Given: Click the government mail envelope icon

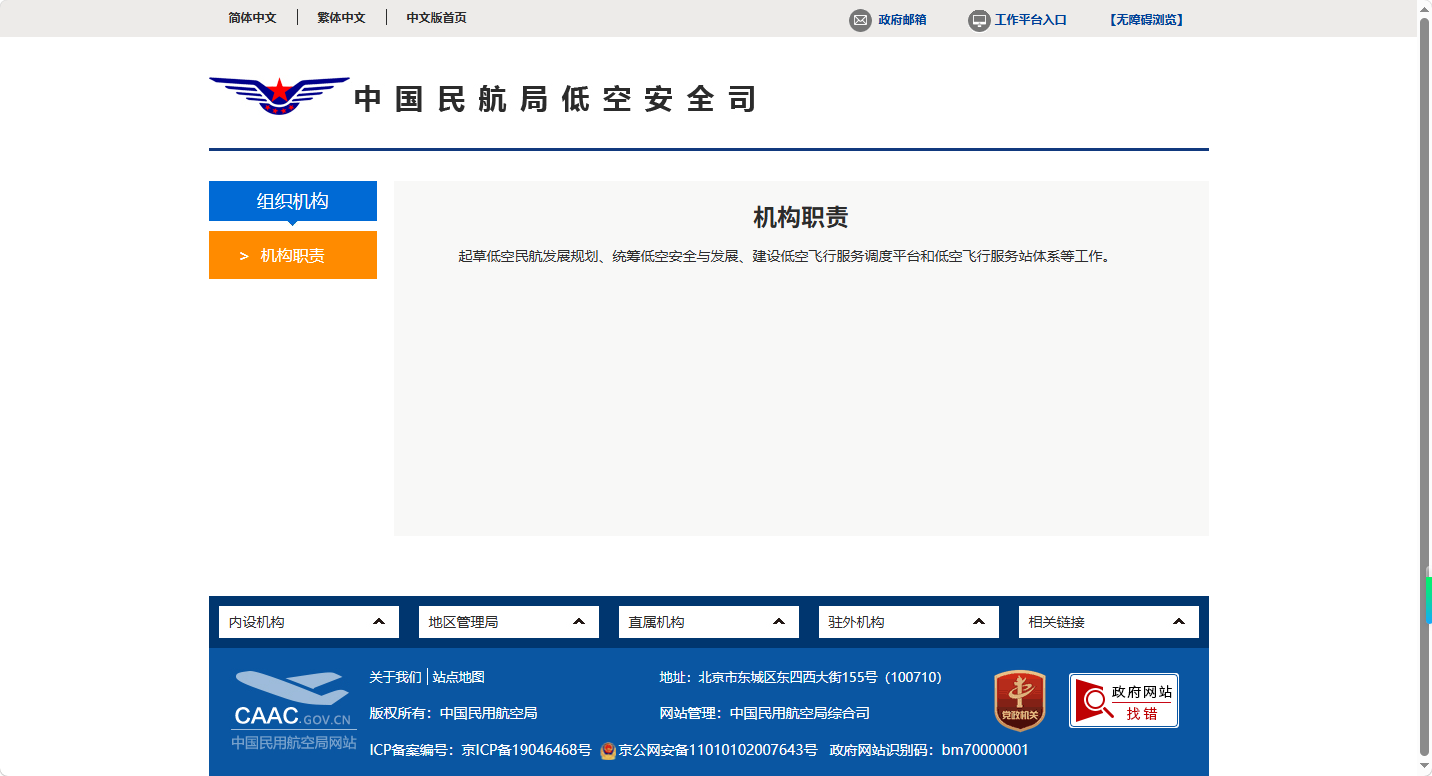Looking at the screenshot, I should click(860, 20).
